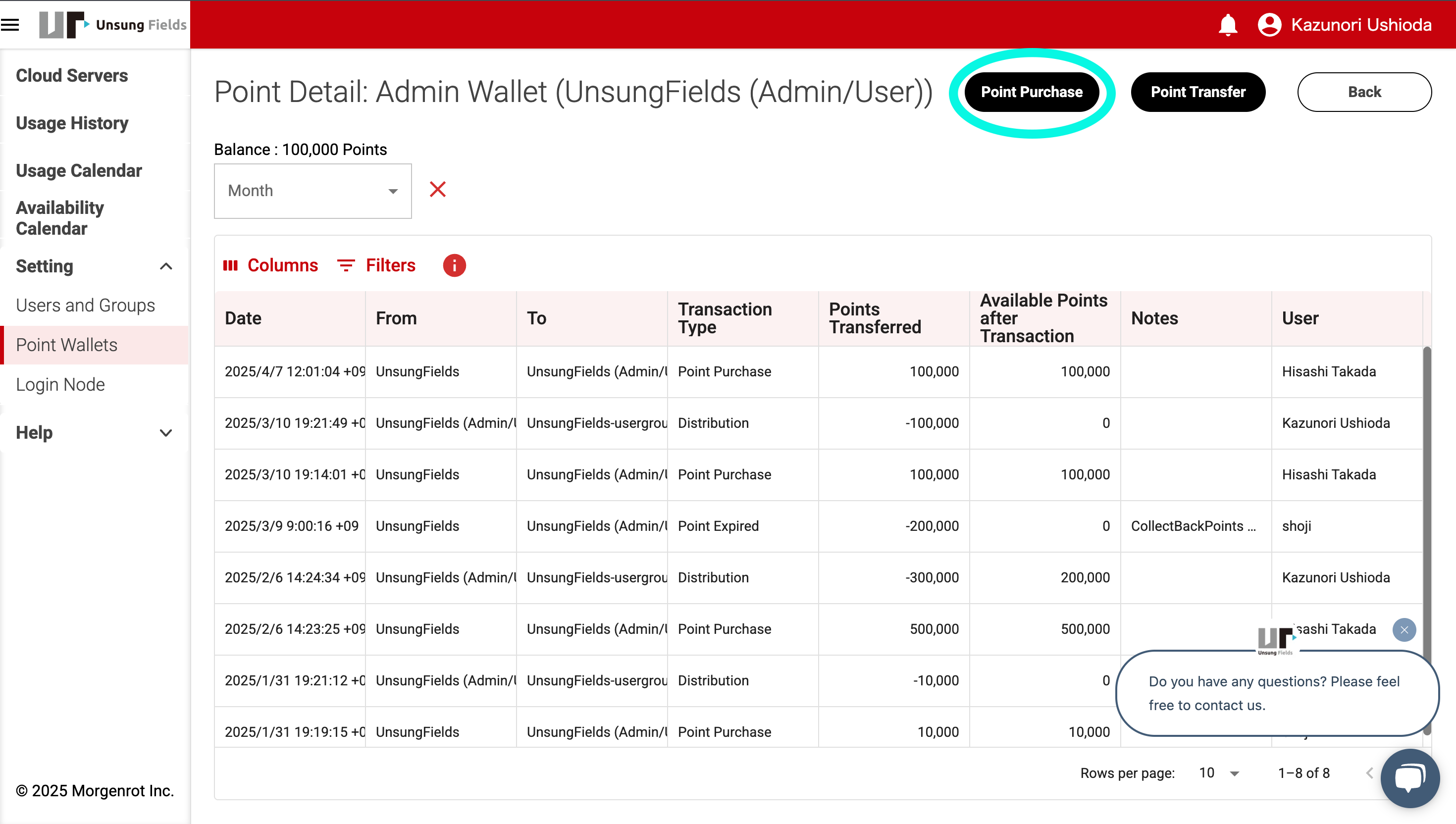Sort by Points Transferred column header

point(874,318)
